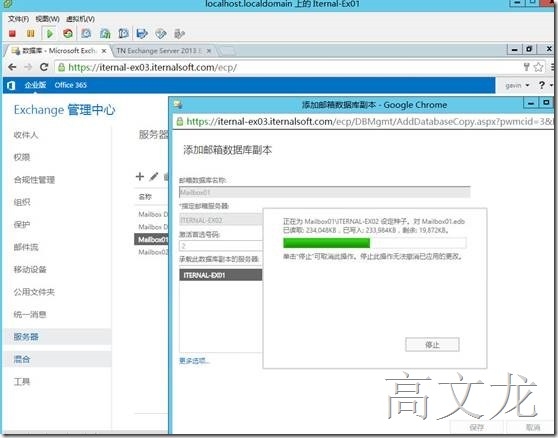Click the red VMware power-off icon
Screen dimensions: 558x438
click(x=12, y=34)
